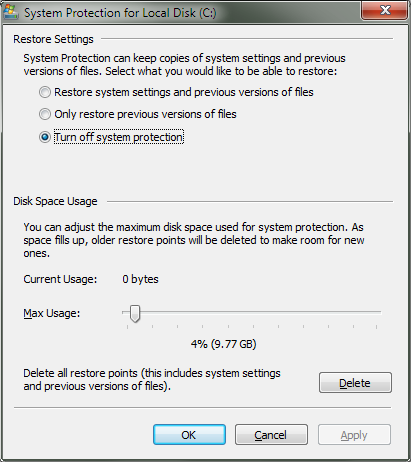Click the Apply button
This screenshot has height=462, width=411.
click(354, 435)
